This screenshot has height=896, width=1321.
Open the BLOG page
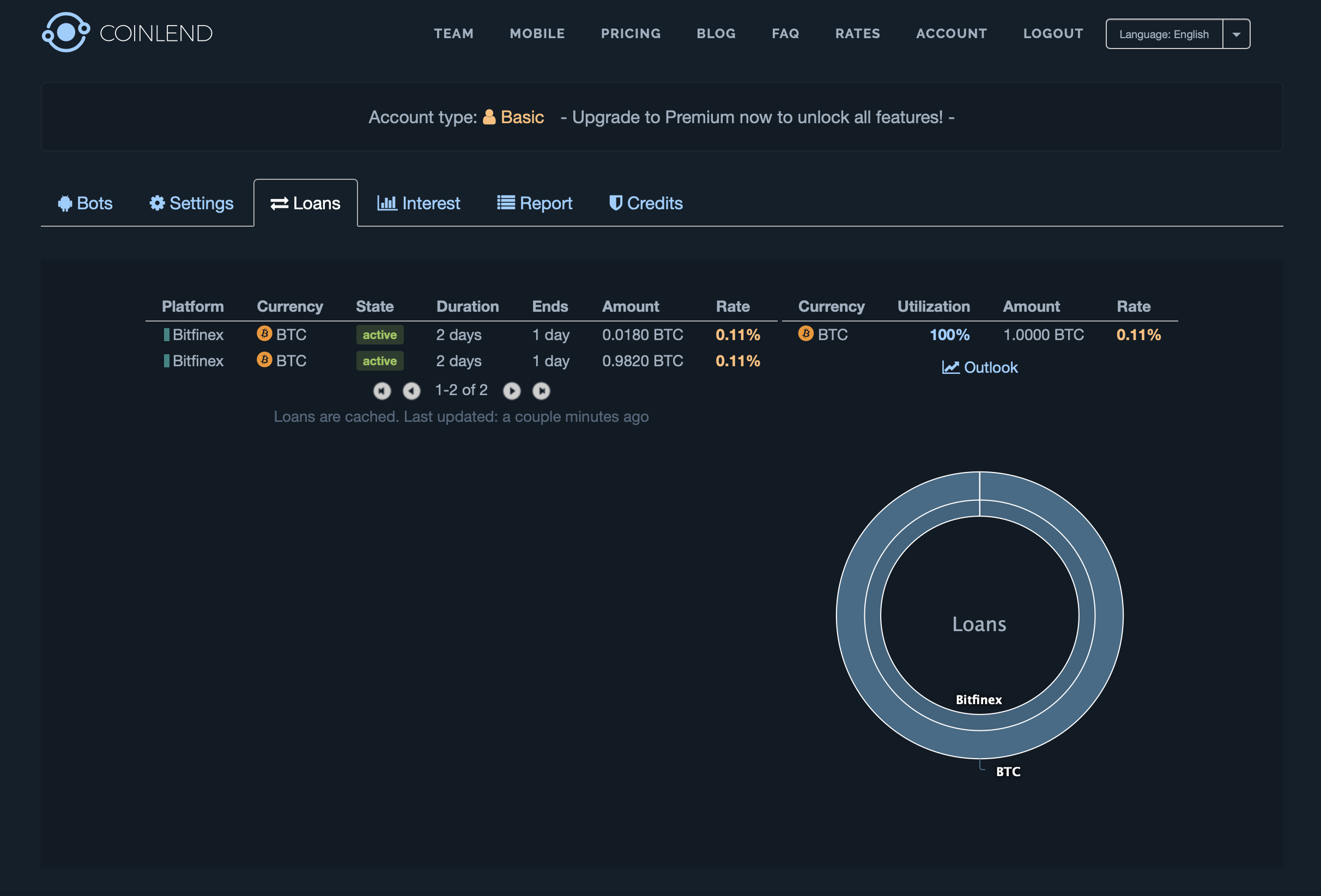point(716,34)
